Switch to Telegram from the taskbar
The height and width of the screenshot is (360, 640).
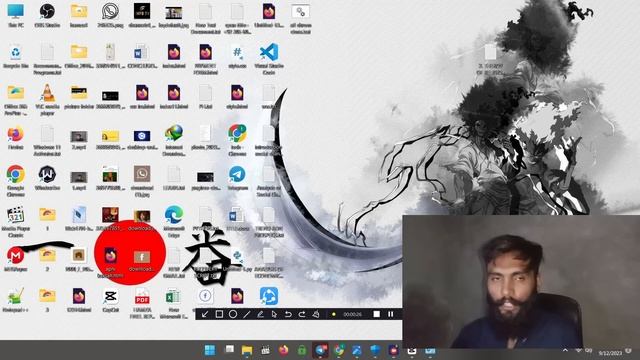coord(320,350)
